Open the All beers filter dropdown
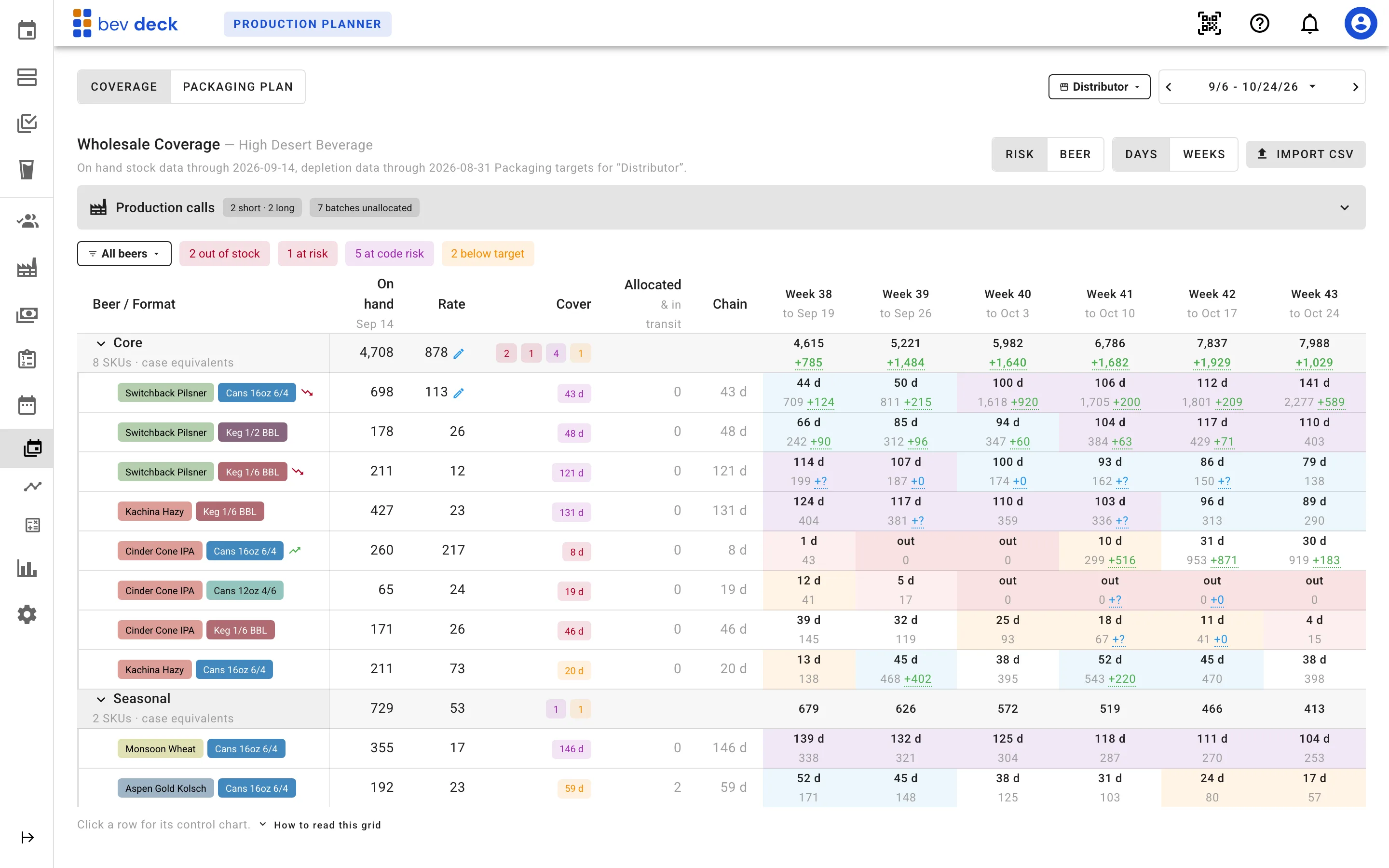The height and width of the screenshot is (868, 1389). tap(124, 254)
